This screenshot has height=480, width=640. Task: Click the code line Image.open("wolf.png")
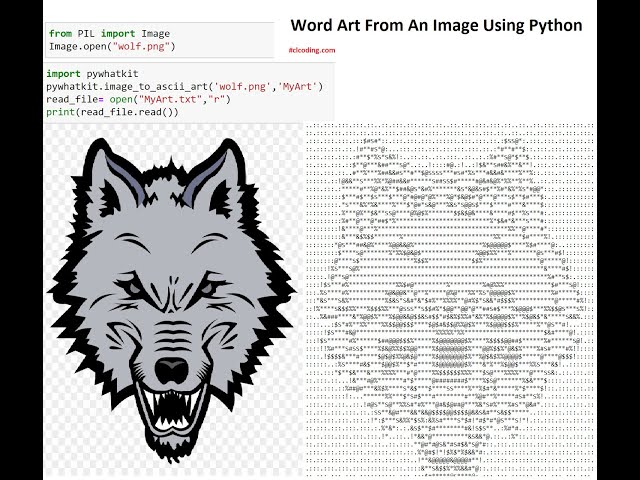click(112, 46)
